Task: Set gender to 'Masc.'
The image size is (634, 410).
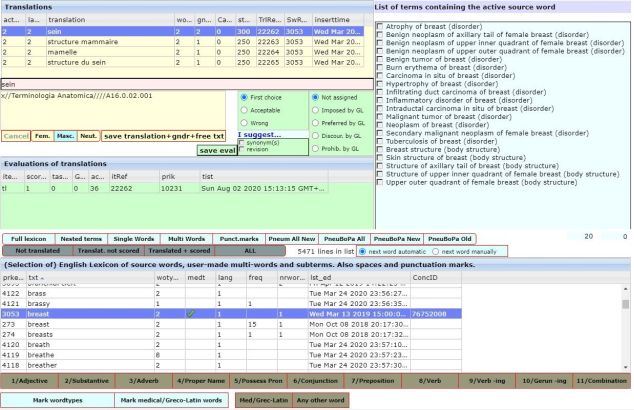Action: click(68, 135)
